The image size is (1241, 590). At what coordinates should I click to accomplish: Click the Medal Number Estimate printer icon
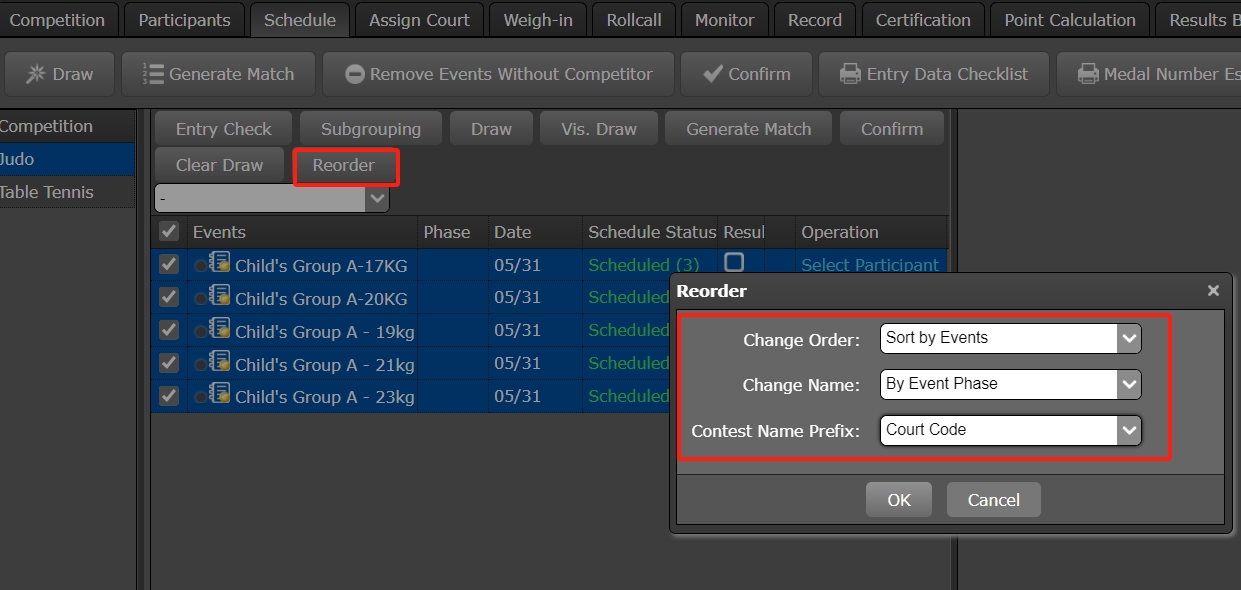click(x=1088, y=73)
